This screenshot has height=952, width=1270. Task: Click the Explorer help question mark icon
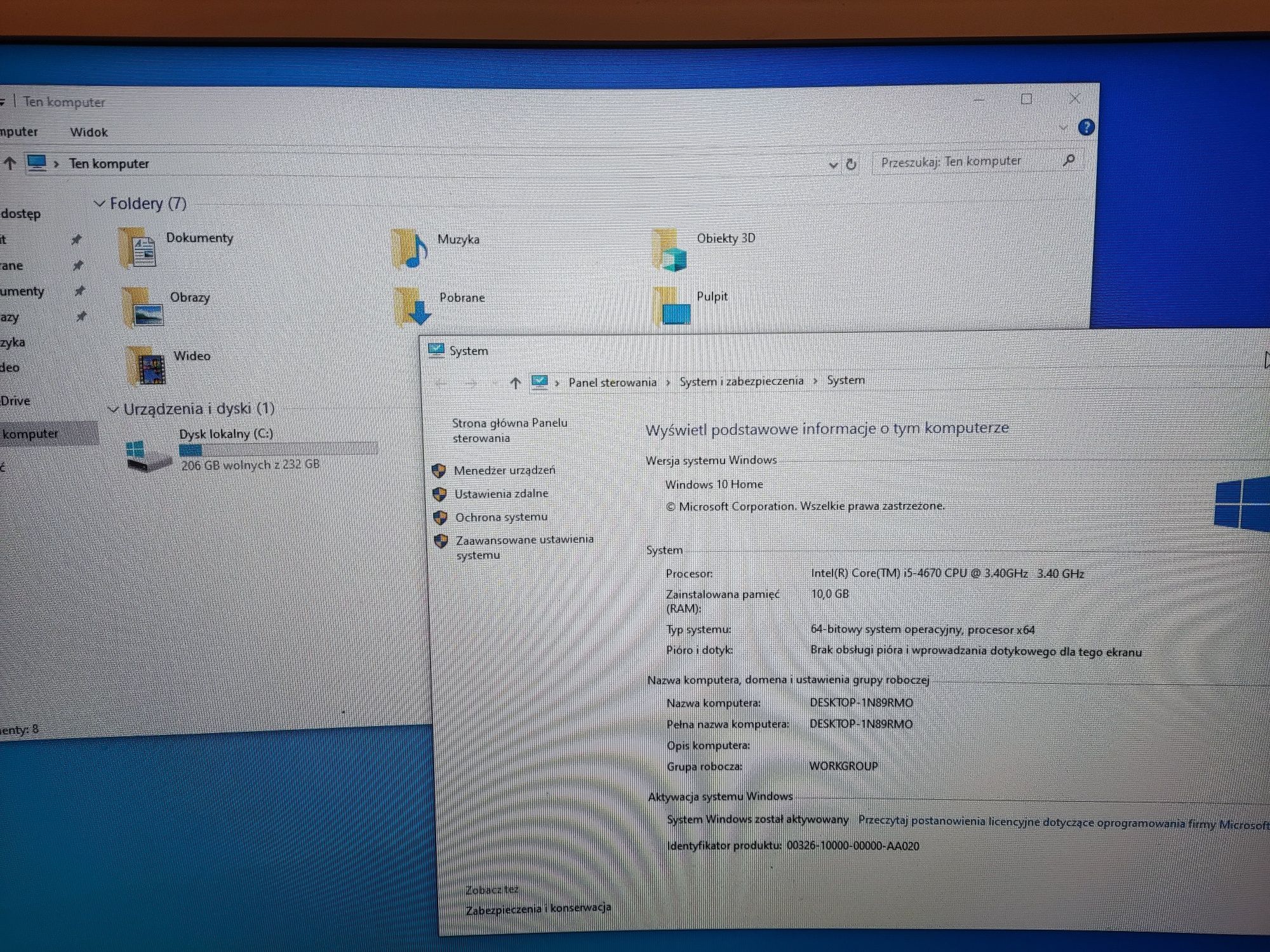tap(1086, 128)
